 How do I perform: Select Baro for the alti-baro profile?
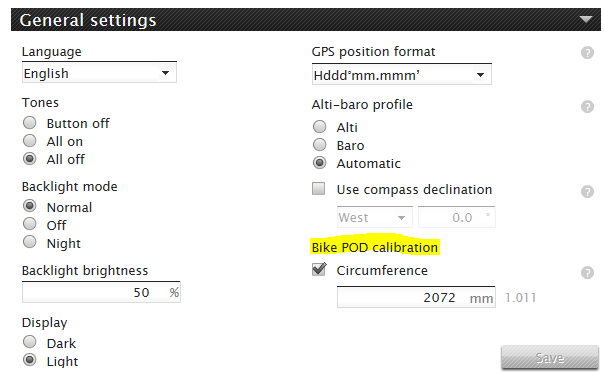click(x=319, y=144)
